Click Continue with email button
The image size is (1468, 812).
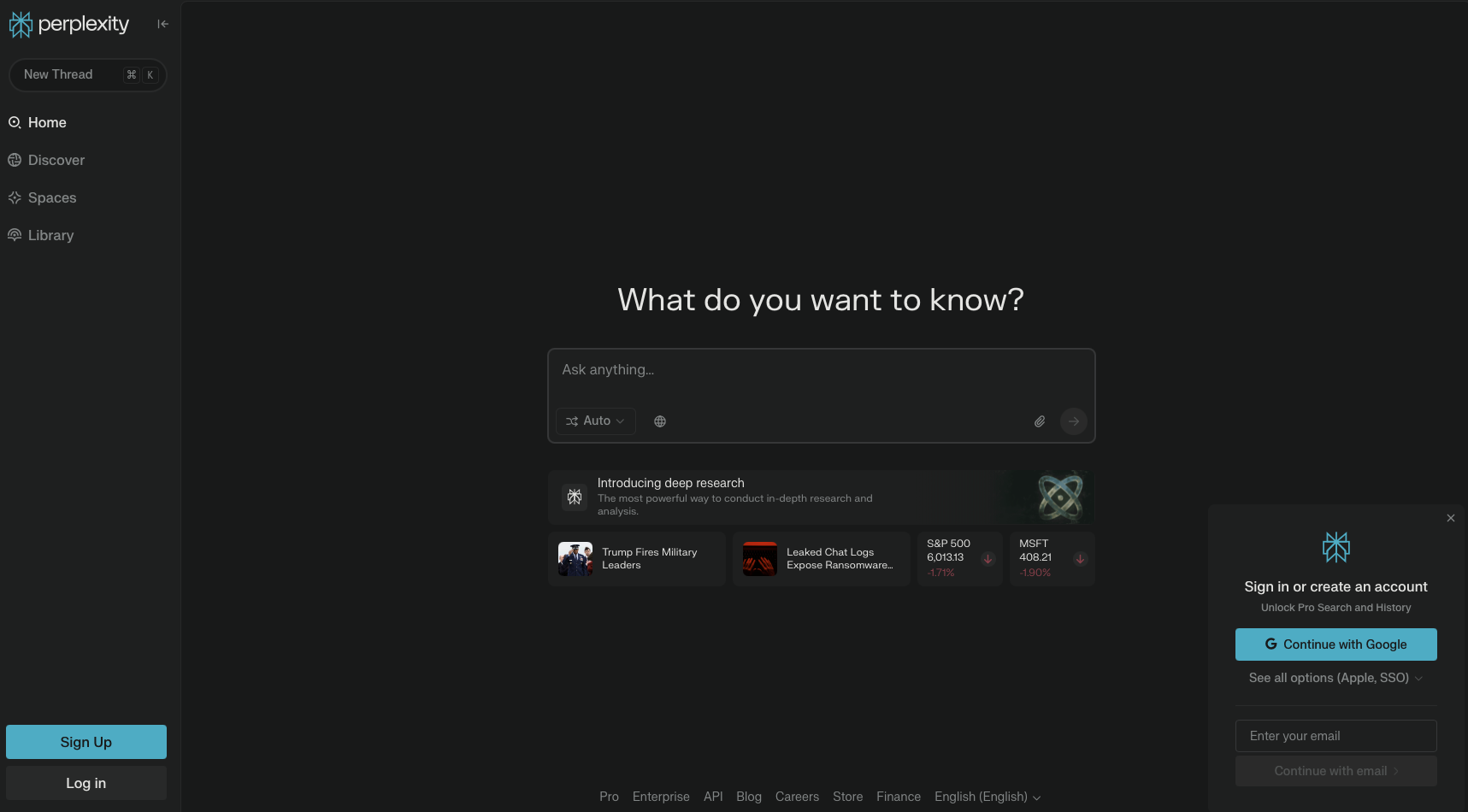(x=1336, y=771)
